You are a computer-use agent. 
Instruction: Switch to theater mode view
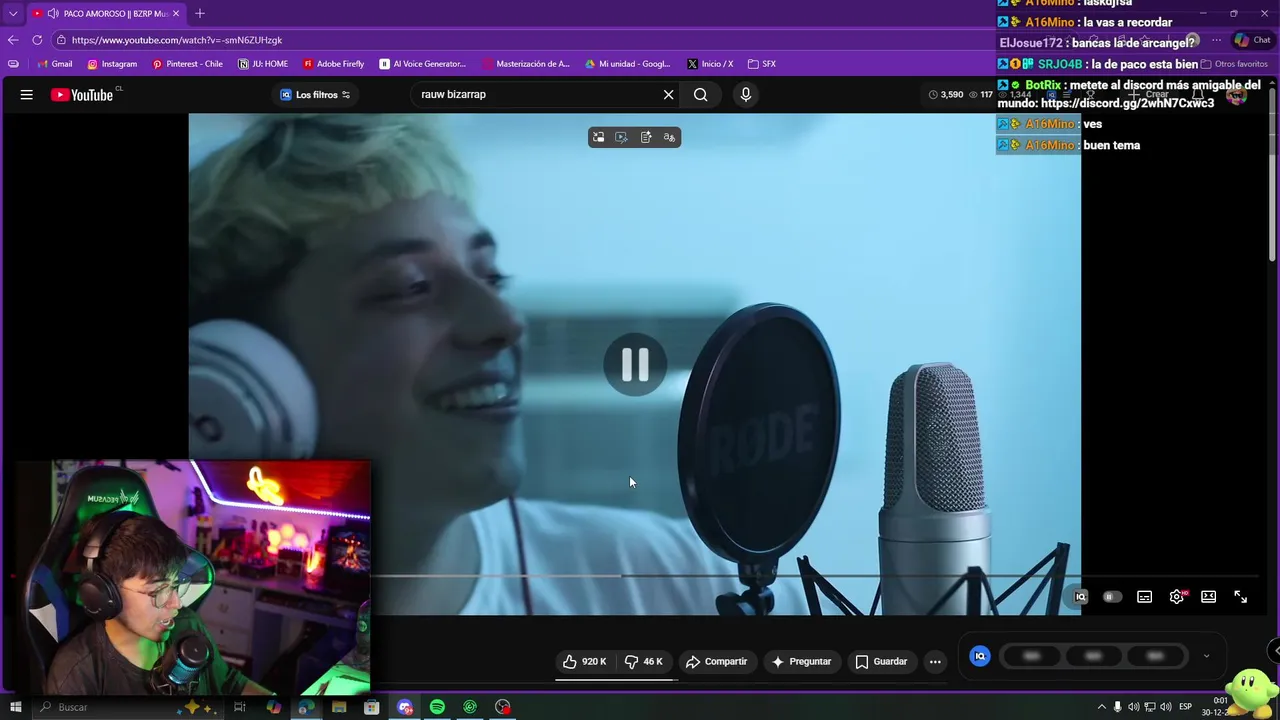[1208, 597]
